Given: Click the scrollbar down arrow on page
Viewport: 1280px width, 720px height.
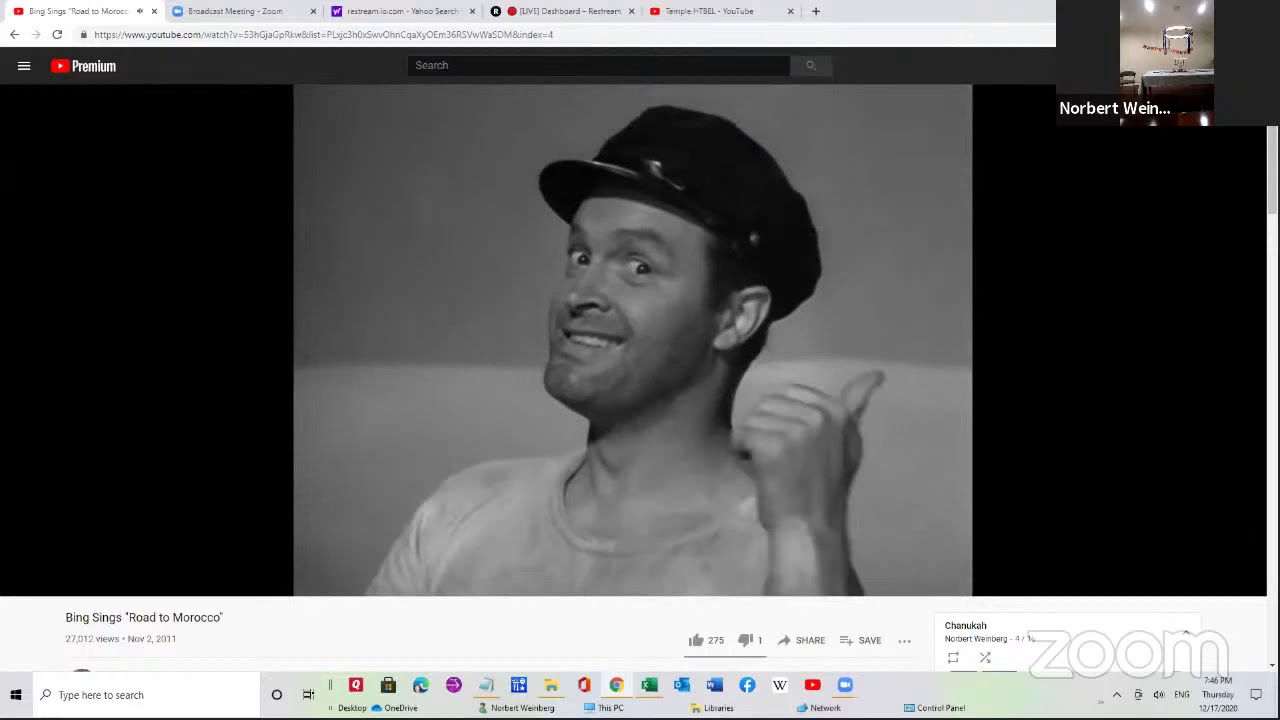Looking at the screenshot, I should (1272, 664).
